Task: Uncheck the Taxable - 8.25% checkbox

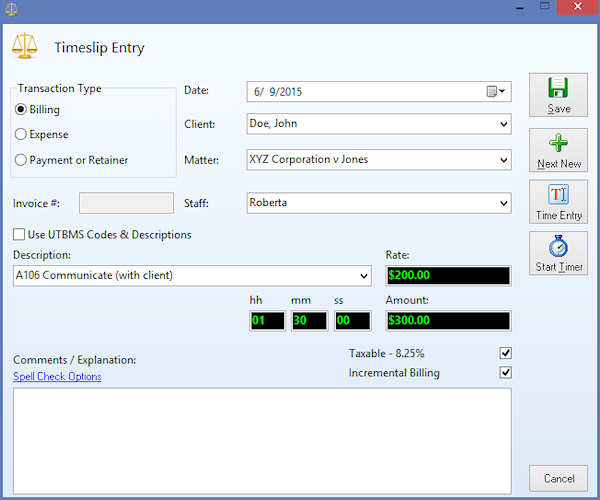Action: coord(505,353)
